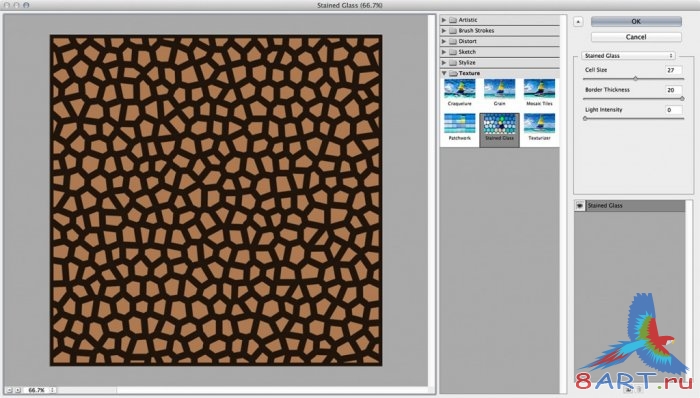The image size is (700, 398).
Task: Expand the Brush Strokes filter folder
Action: [x=444, y=30]
